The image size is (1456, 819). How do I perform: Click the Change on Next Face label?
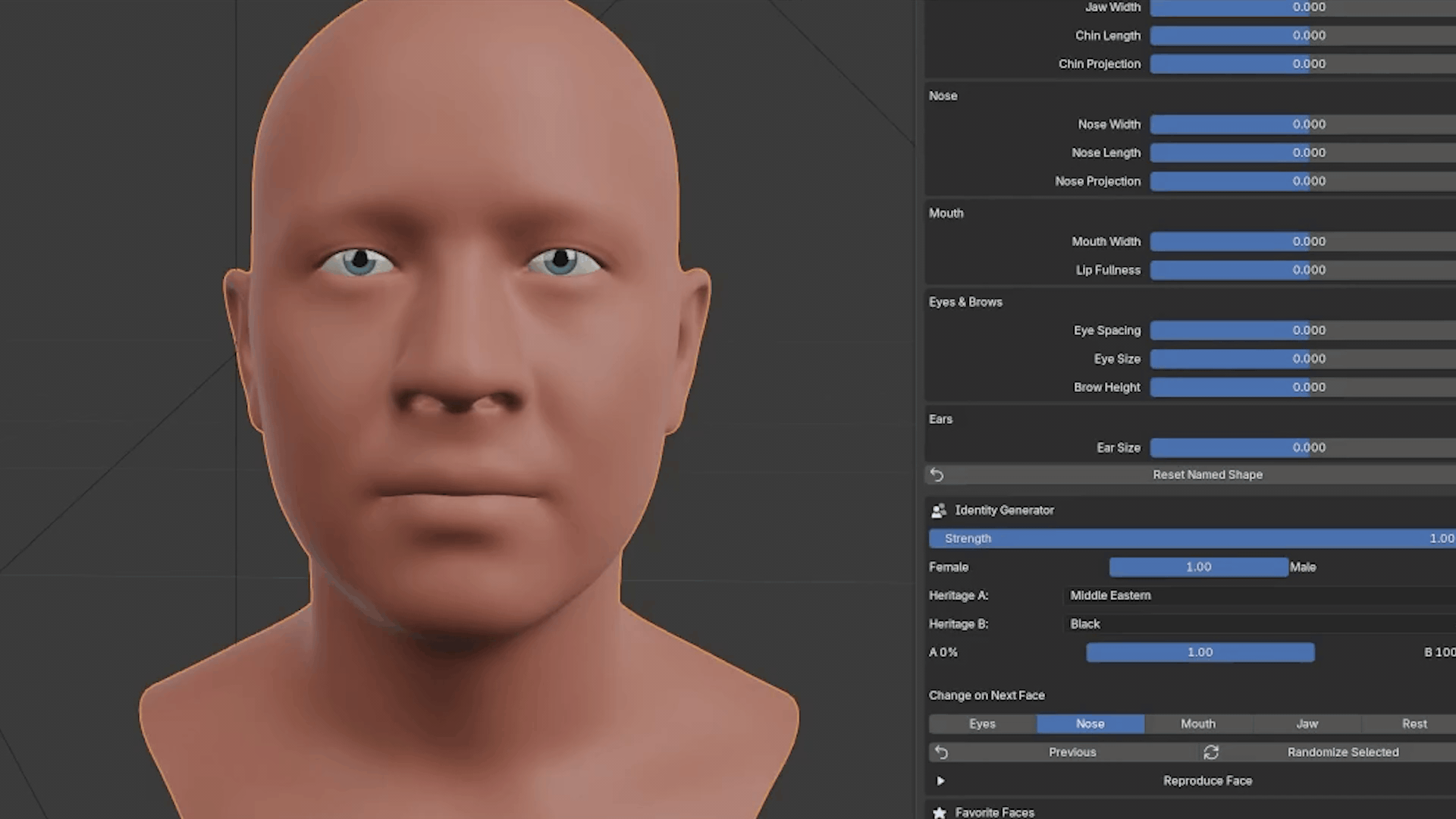(x=987, y=695)
